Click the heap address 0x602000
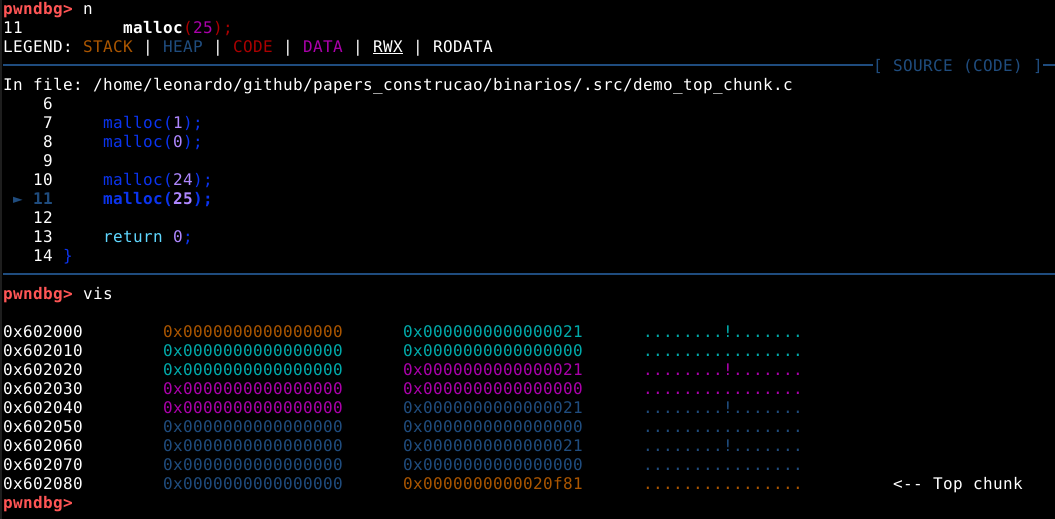This screenshot has height=519, width=1055. [43, 332]
